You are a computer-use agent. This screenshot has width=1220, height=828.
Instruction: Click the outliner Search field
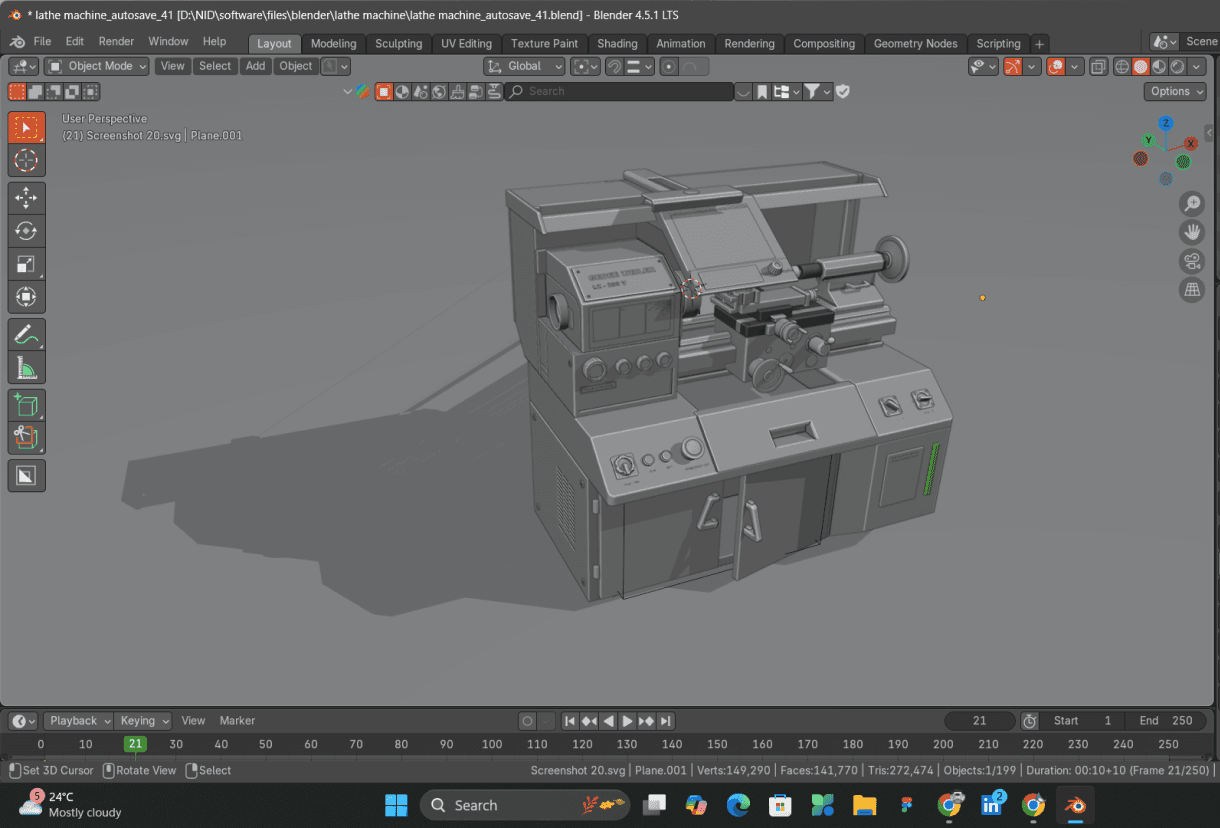pyautogui.click(x=619, y=91)
